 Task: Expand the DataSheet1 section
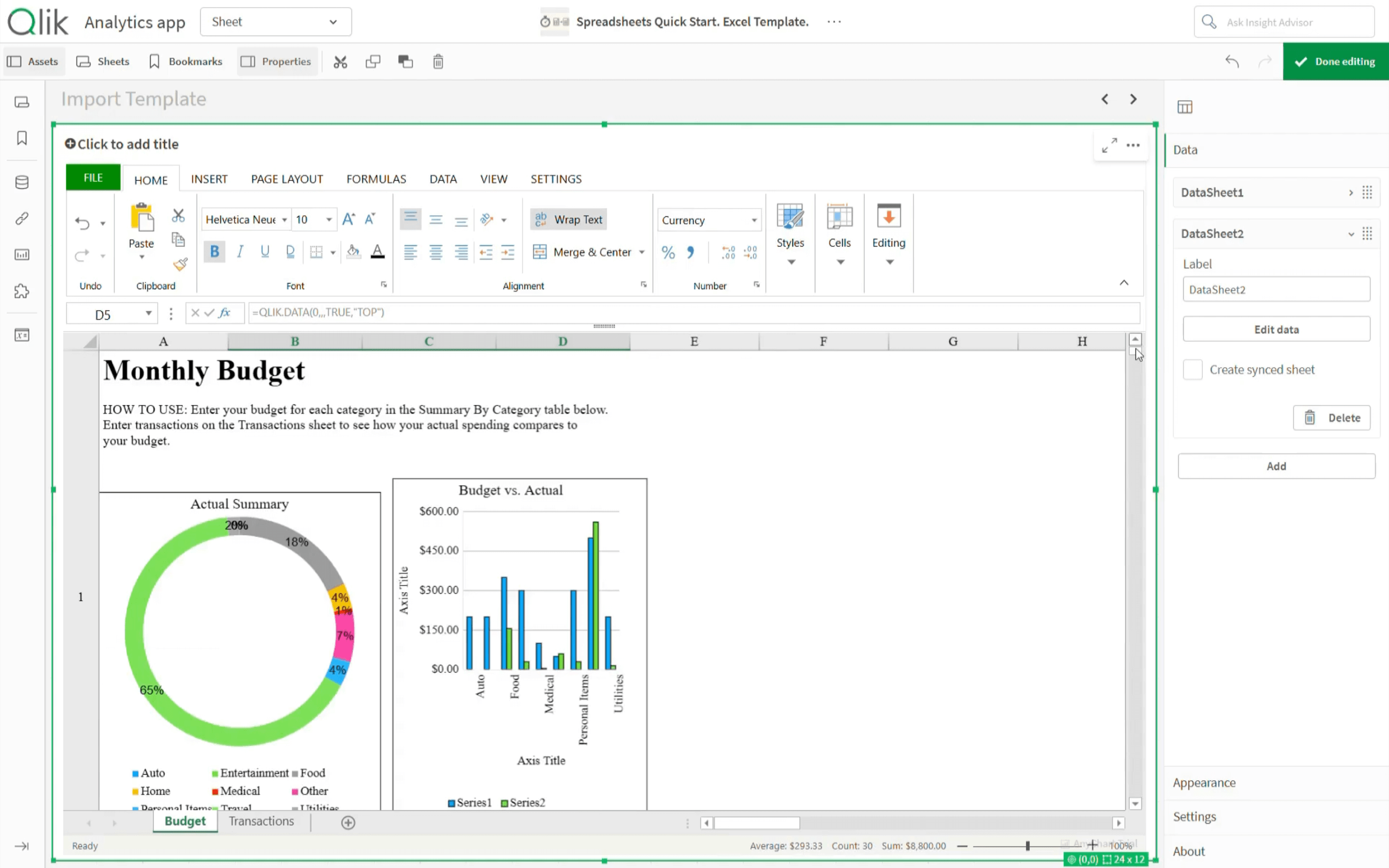(x=1351, y=193)
